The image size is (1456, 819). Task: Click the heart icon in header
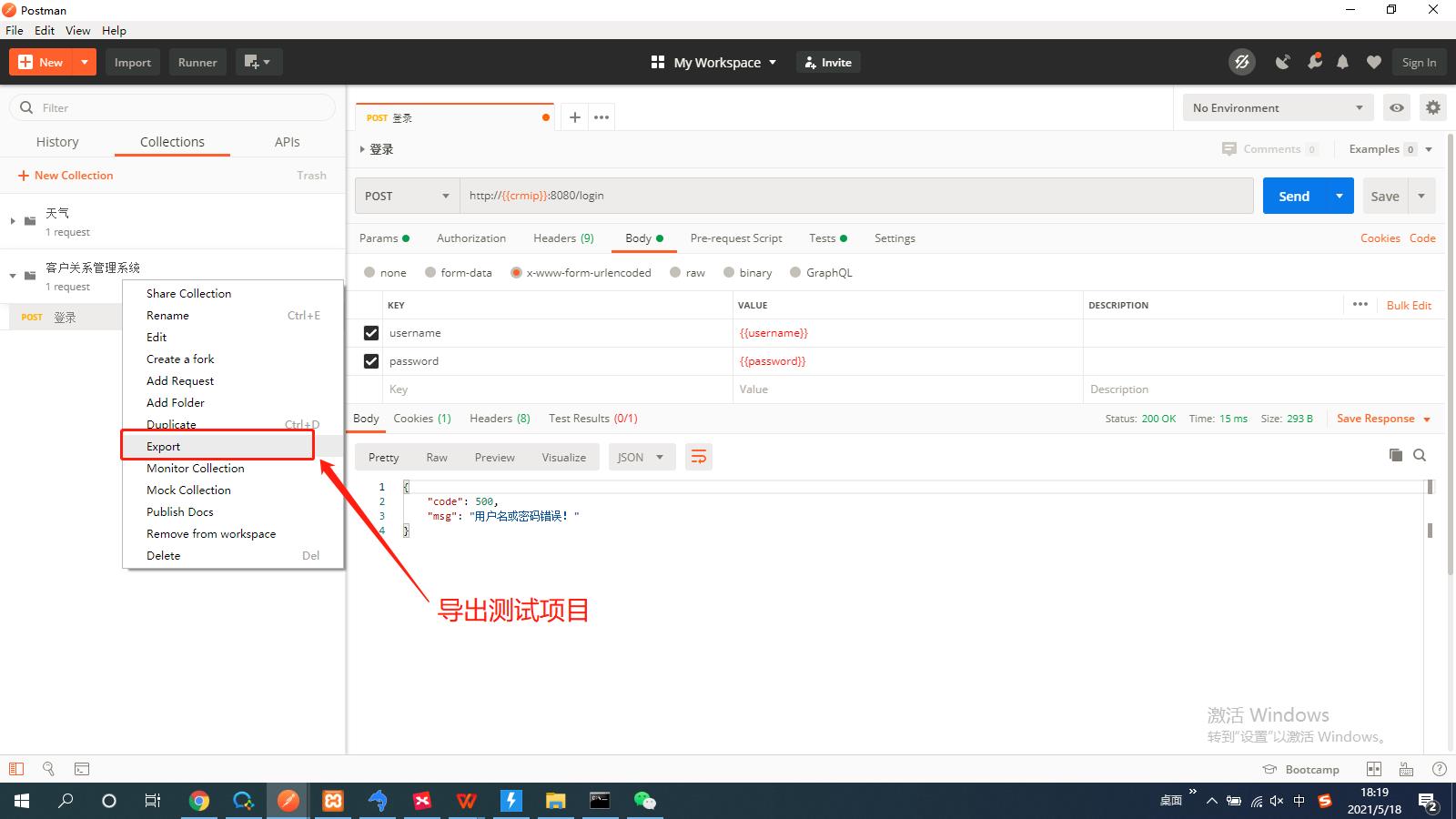point(1374,62)
